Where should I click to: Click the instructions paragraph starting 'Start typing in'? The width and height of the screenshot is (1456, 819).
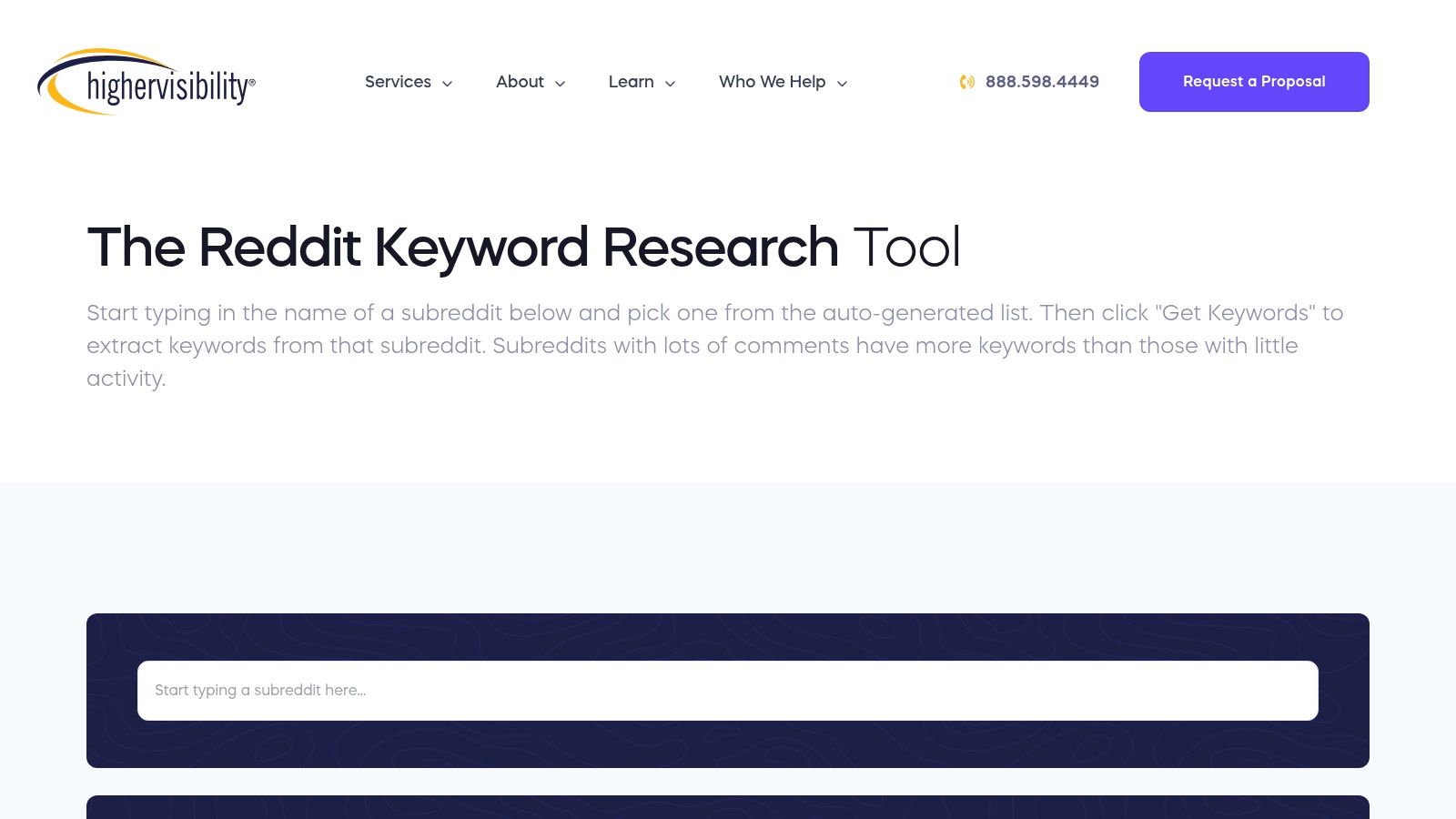click(x=714, y=346)
